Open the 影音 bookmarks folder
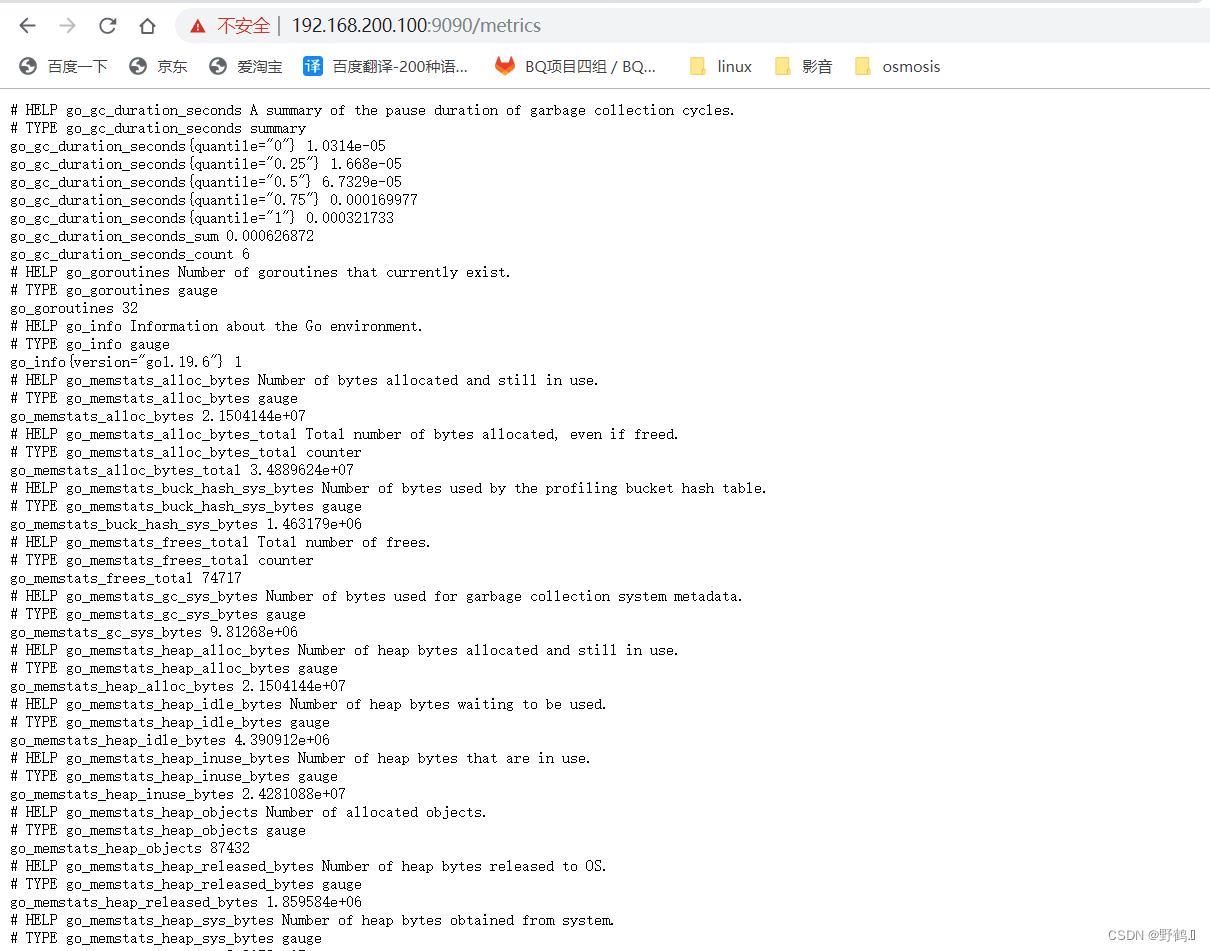Viewport: 1210px width, 951px height. pyautogui.click(x=804, y=66)
